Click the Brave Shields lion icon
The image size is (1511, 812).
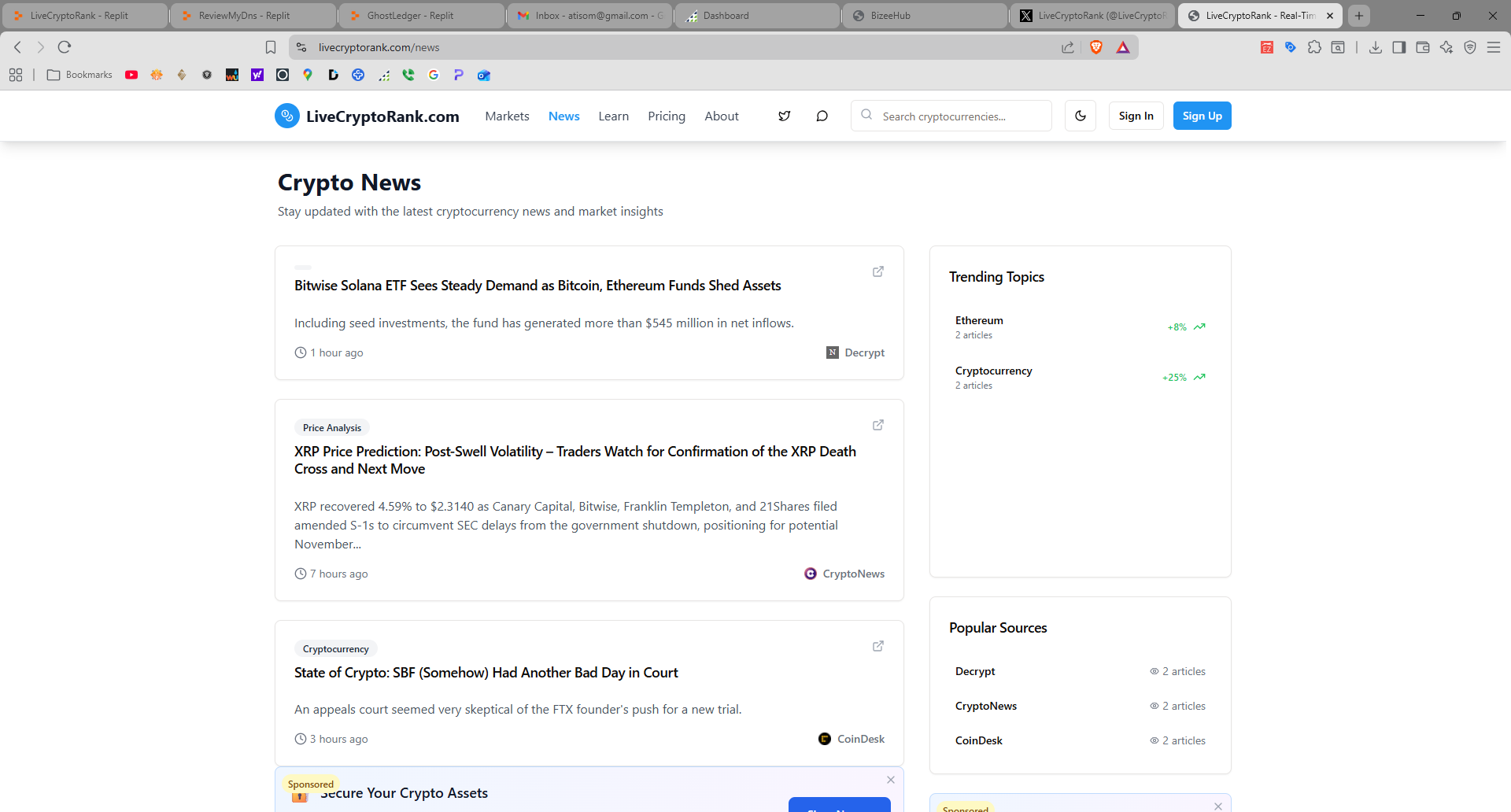[x=1098, y=47]
